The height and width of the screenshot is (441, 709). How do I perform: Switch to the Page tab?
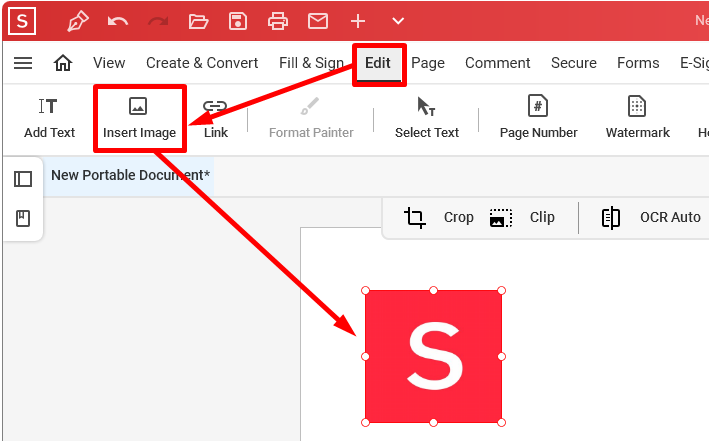click(428, 63)
